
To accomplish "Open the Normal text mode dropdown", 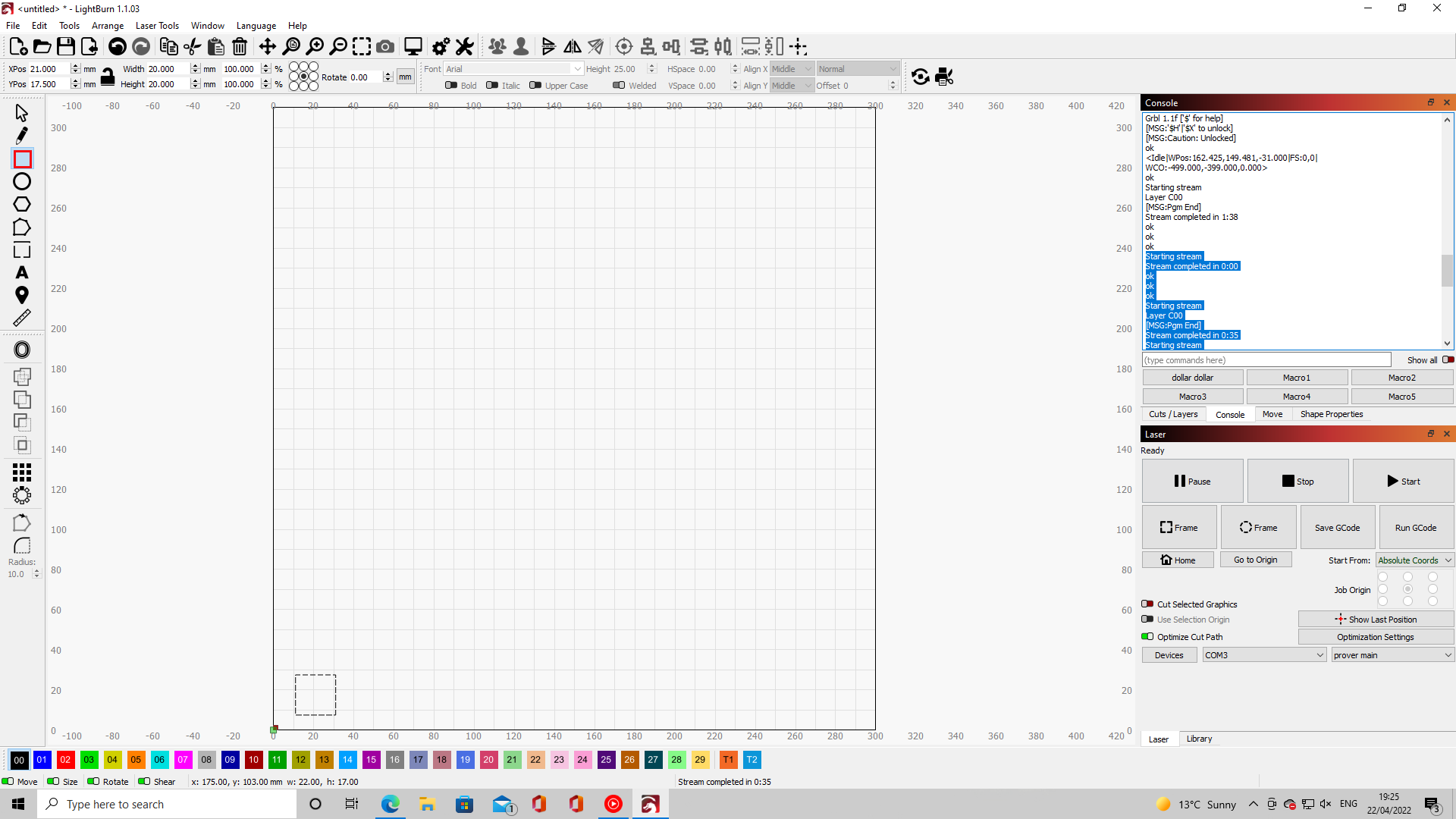I will point(857,69).
